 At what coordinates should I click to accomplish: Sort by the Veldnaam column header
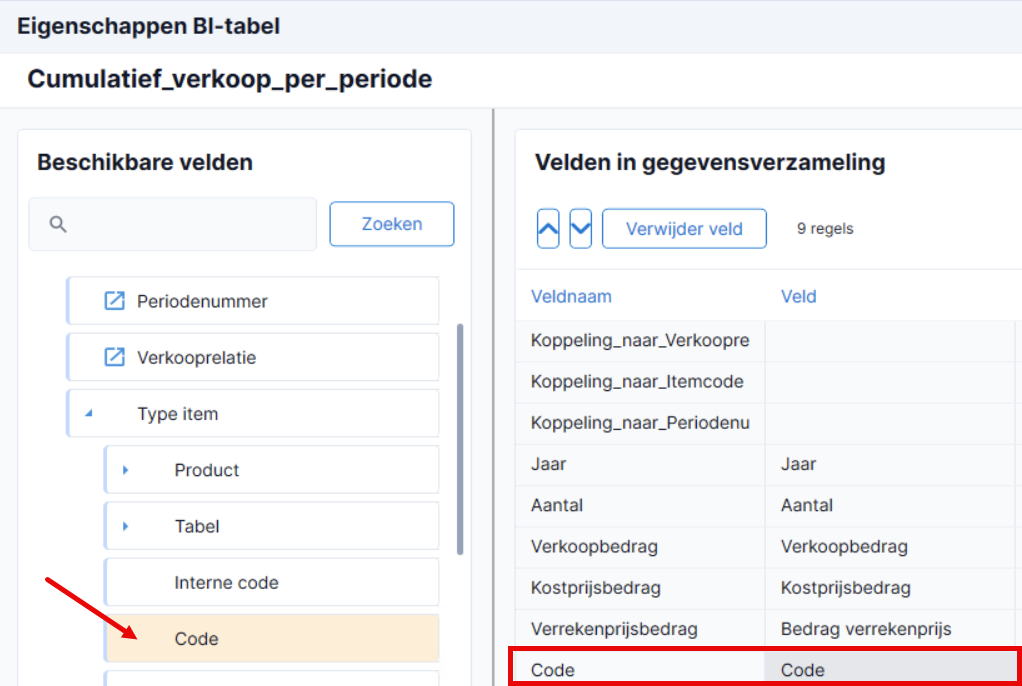[571, 296]
